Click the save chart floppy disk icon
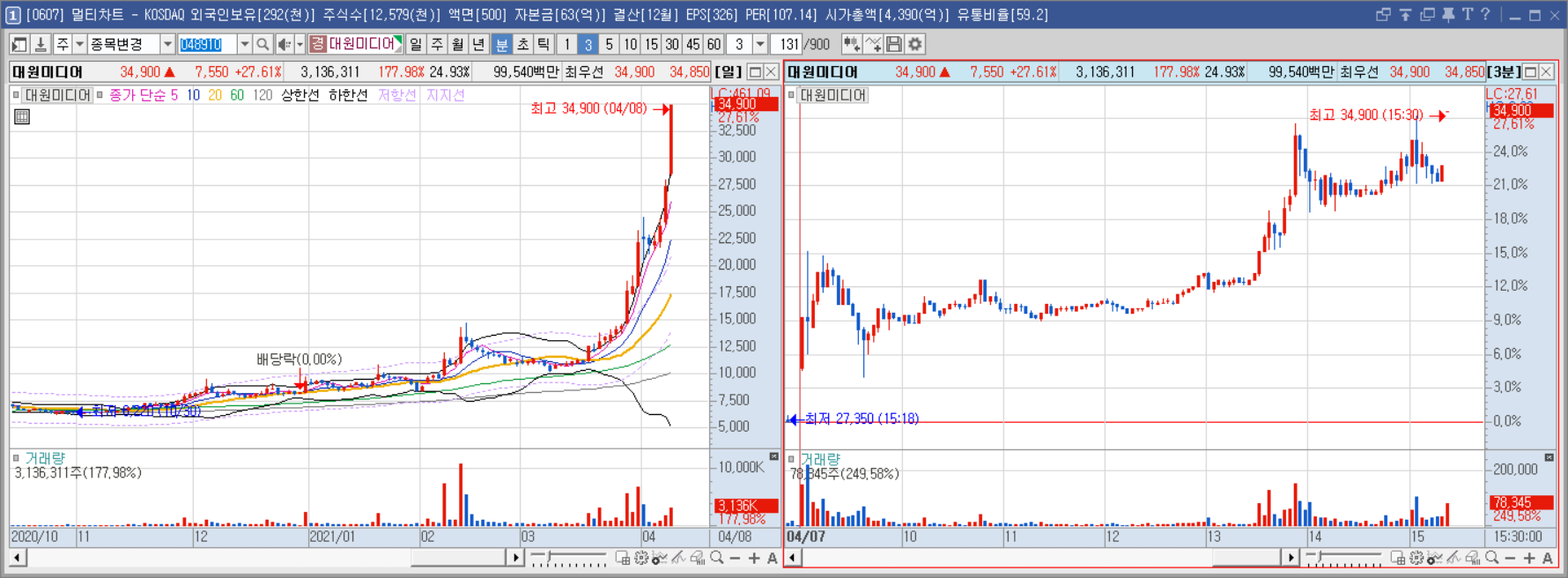 pos(894,44)
